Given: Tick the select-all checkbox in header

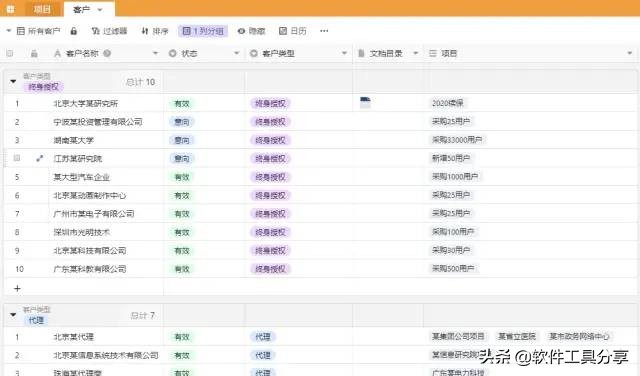Looking at the screenshot, I should [10, 53].
